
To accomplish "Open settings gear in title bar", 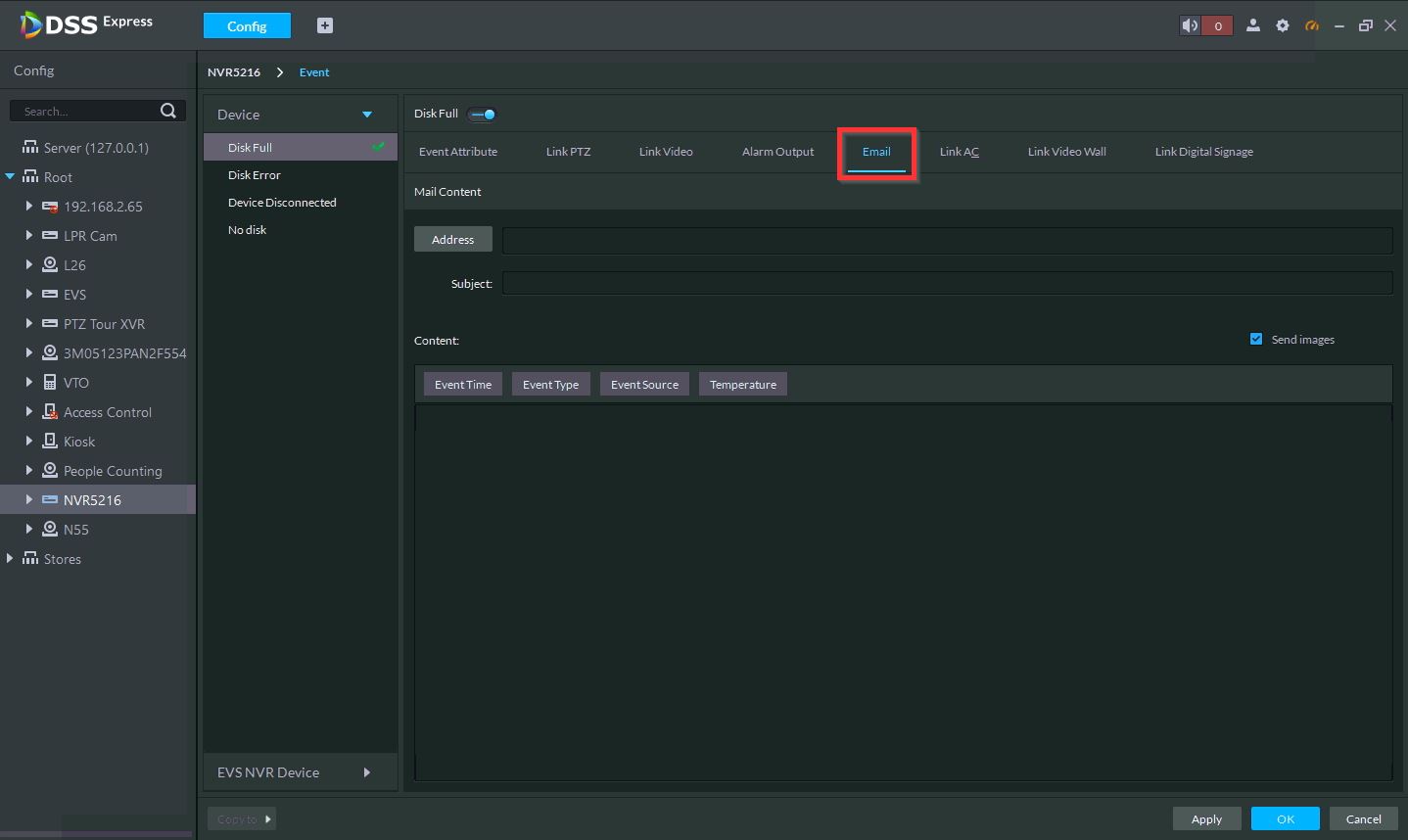I will pyautogui.click(x=1283, y=25).
